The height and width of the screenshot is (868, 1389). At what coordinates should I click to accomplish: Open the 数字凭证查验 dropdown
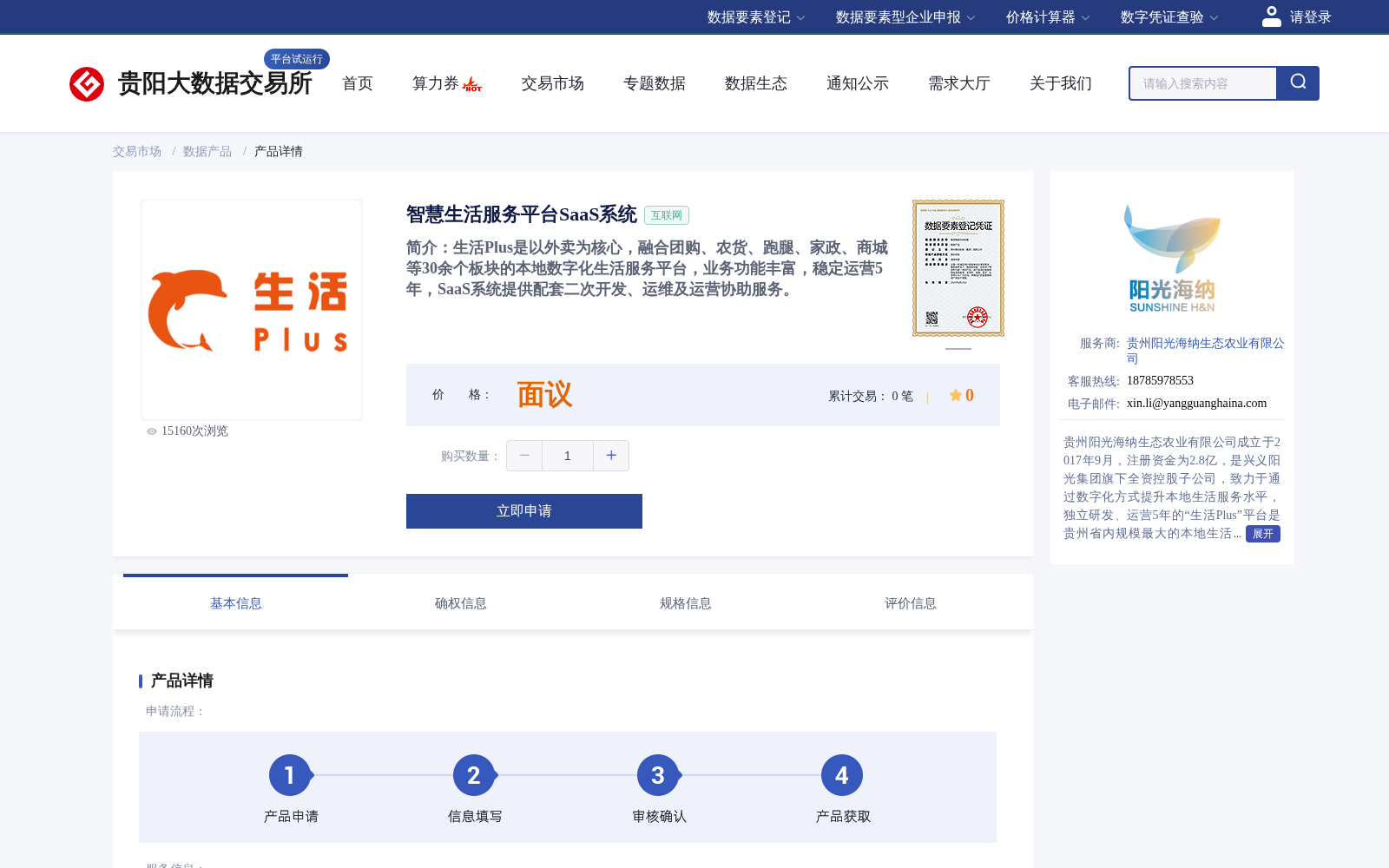tap(1169, 17)
